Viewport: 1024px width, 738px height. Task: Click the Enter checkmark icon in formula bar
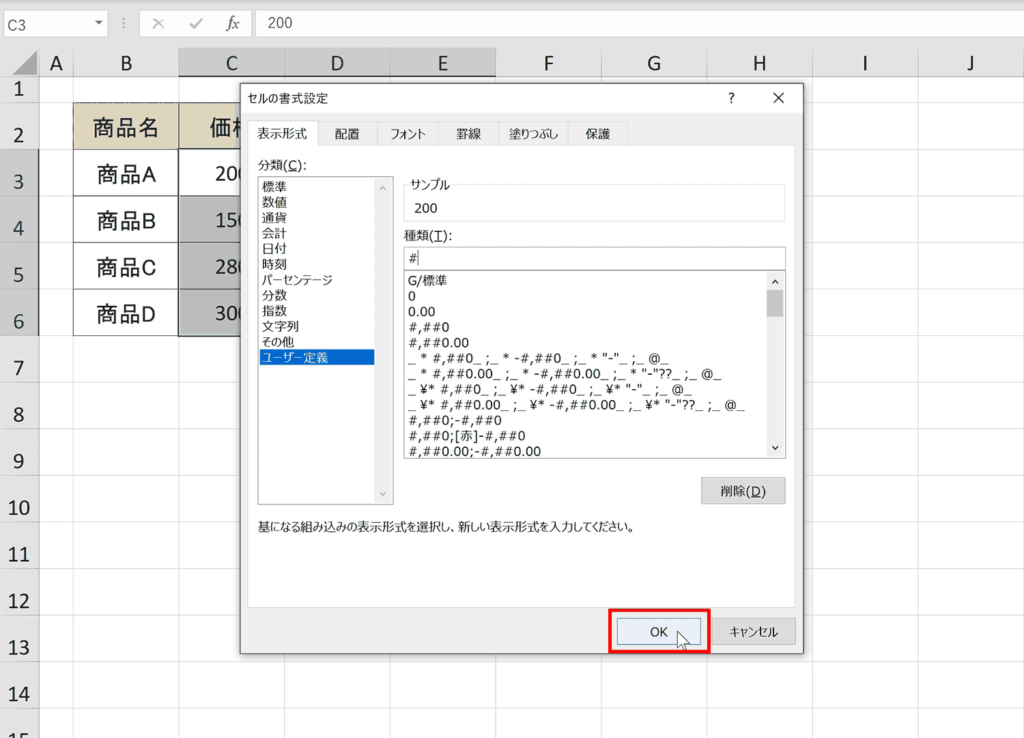197,24
